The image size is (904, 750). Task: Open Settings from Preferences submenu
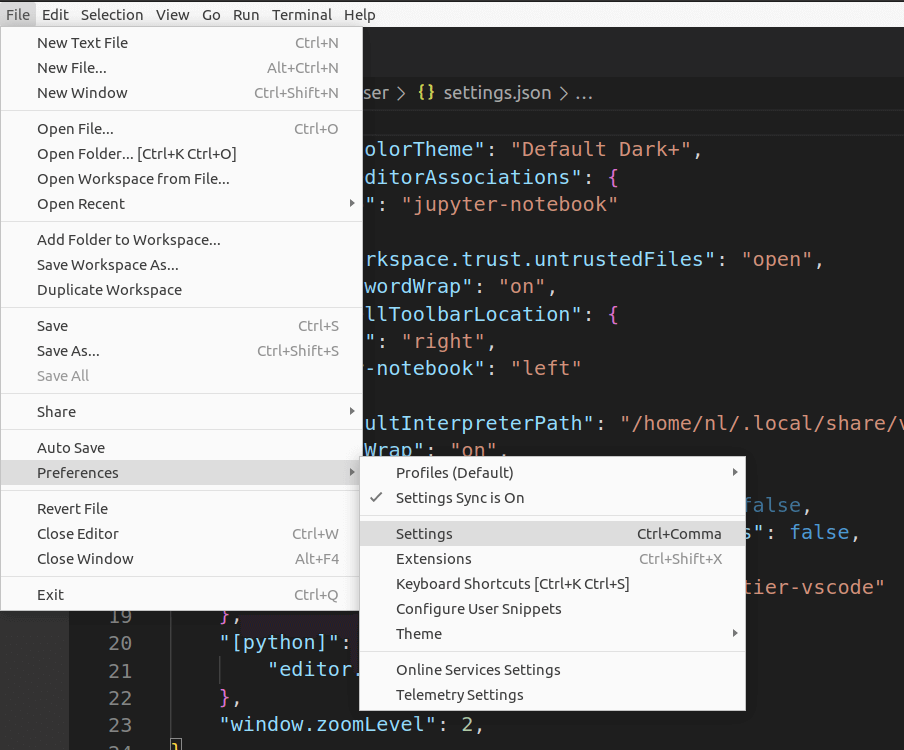(x=552, y=534)
